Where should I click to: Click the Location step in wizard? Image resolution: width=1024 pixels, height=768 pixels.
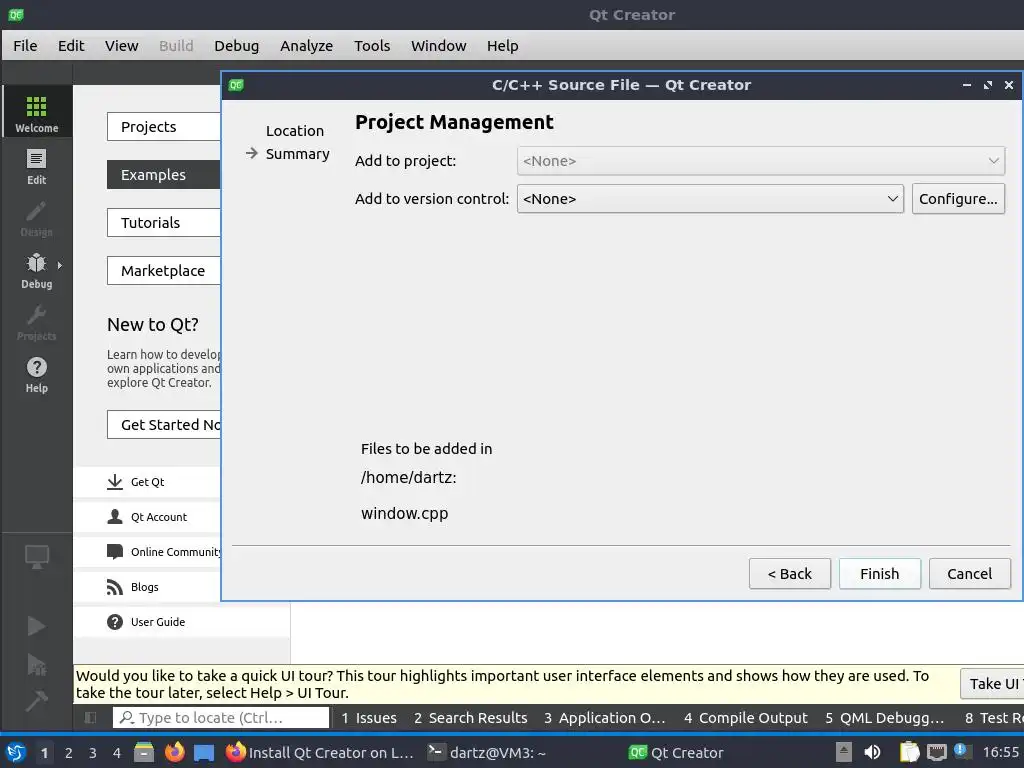coord(295,131)
